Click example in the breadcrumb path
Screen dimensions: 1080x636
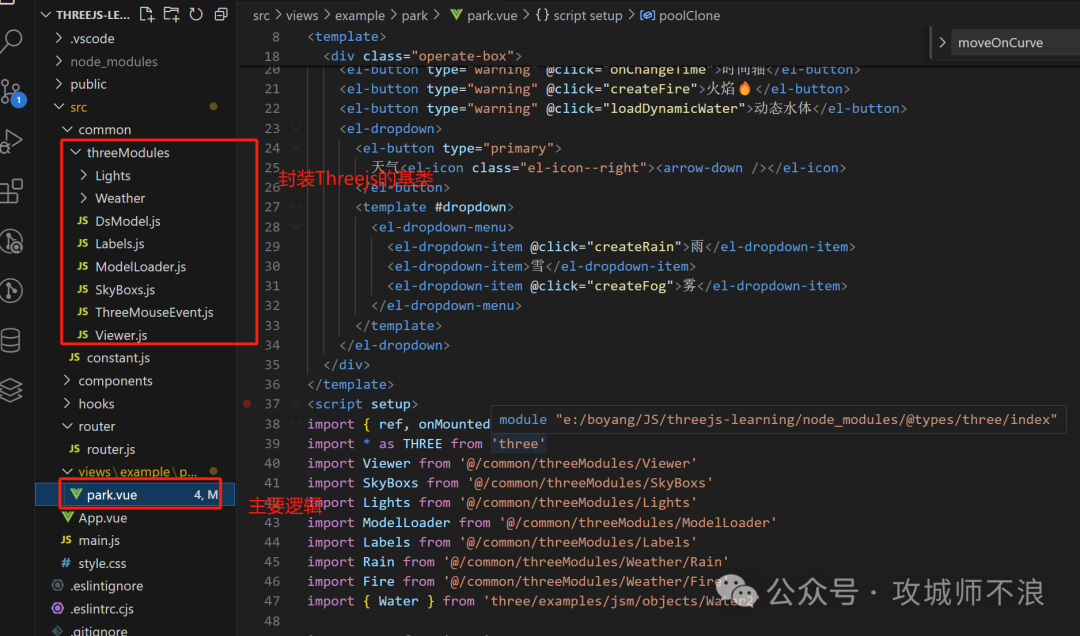[x=360, y=15]
